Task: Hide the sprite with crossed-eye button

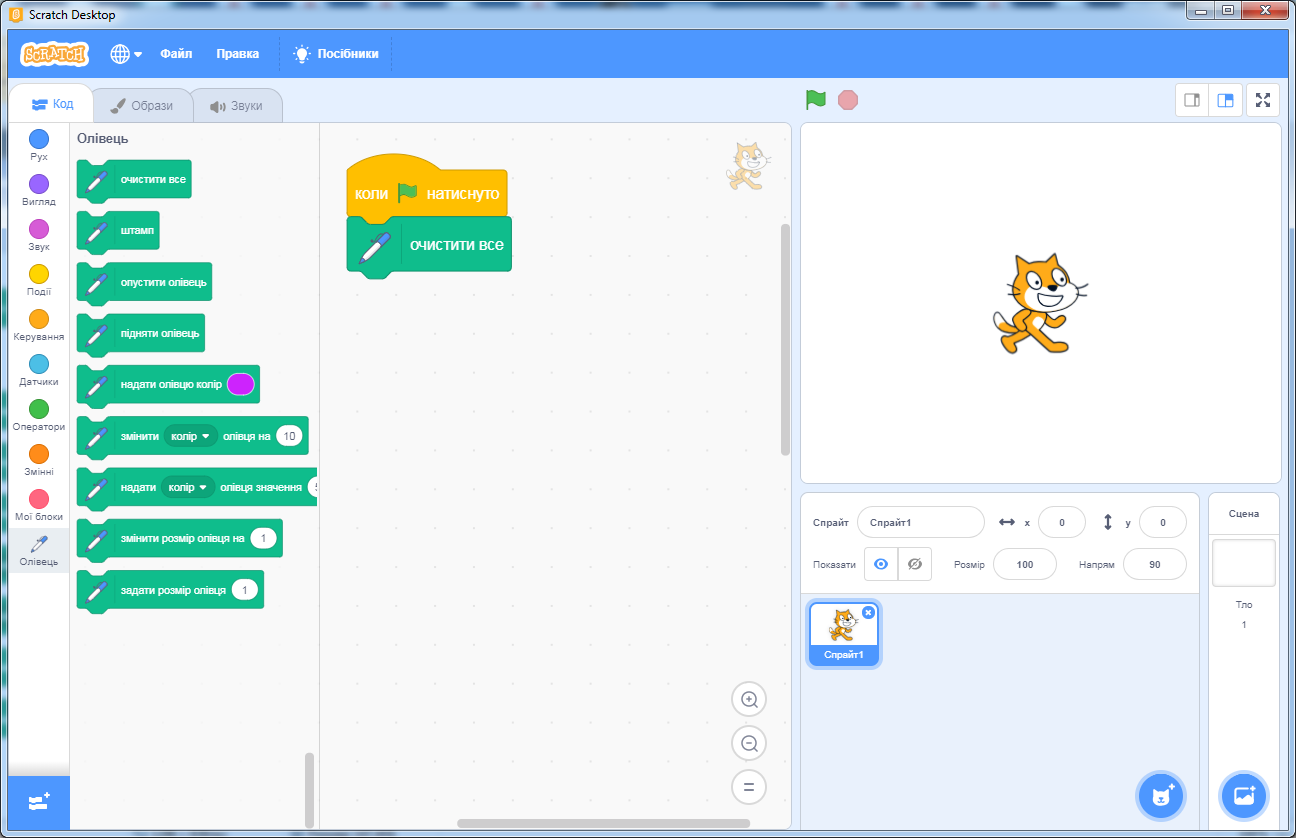Action: 914,564
